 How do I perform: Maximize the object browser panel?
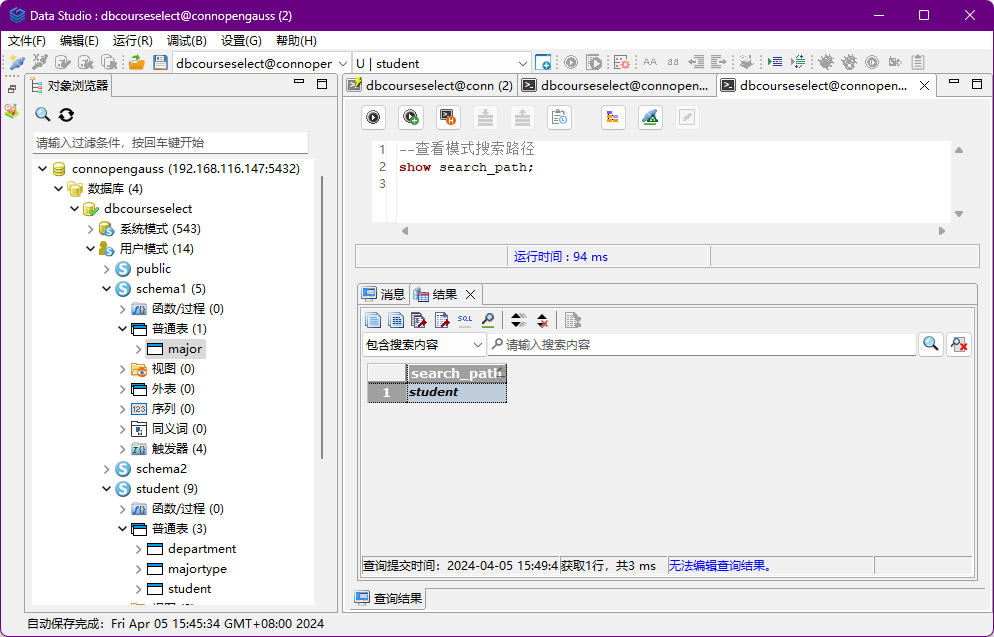[322, 84]
